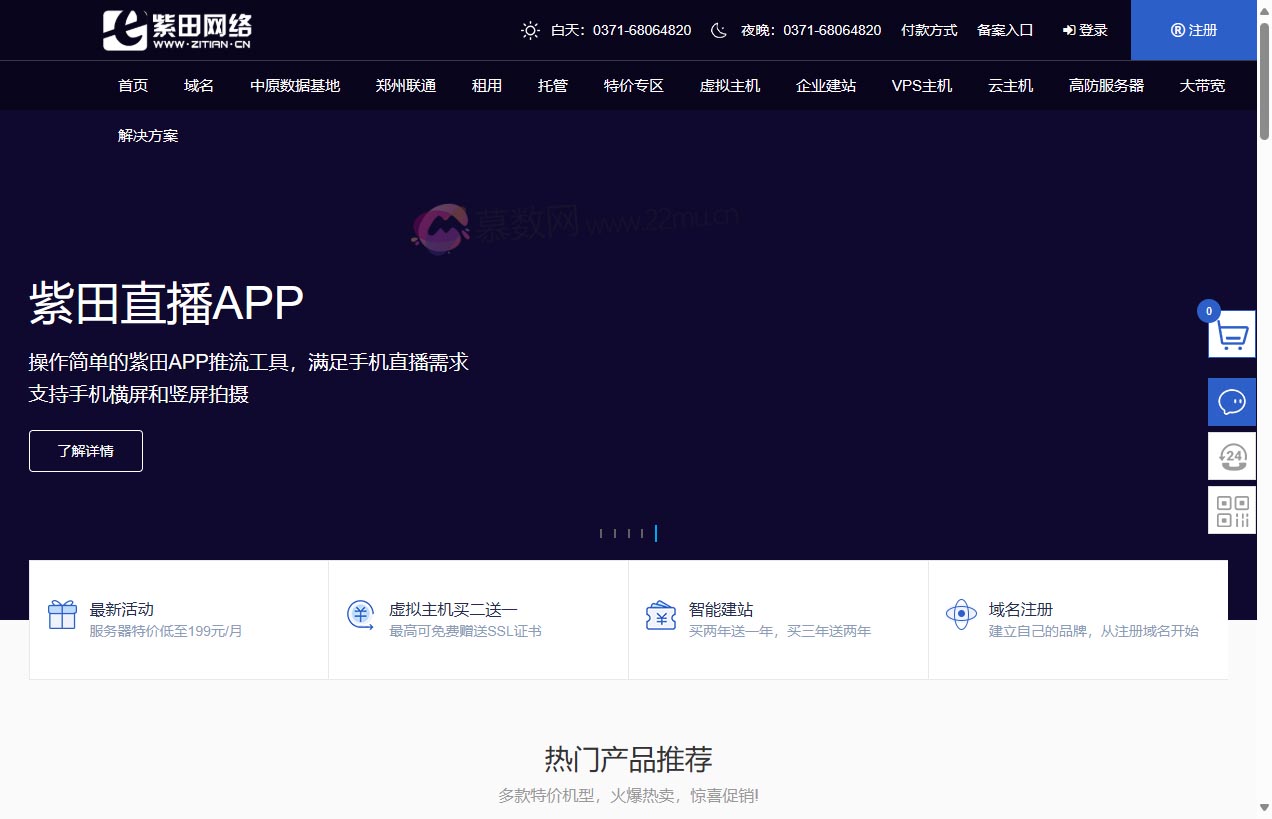Click the 了解详情 button
The image size is (1272, 819).
click(x=86, y=451)
